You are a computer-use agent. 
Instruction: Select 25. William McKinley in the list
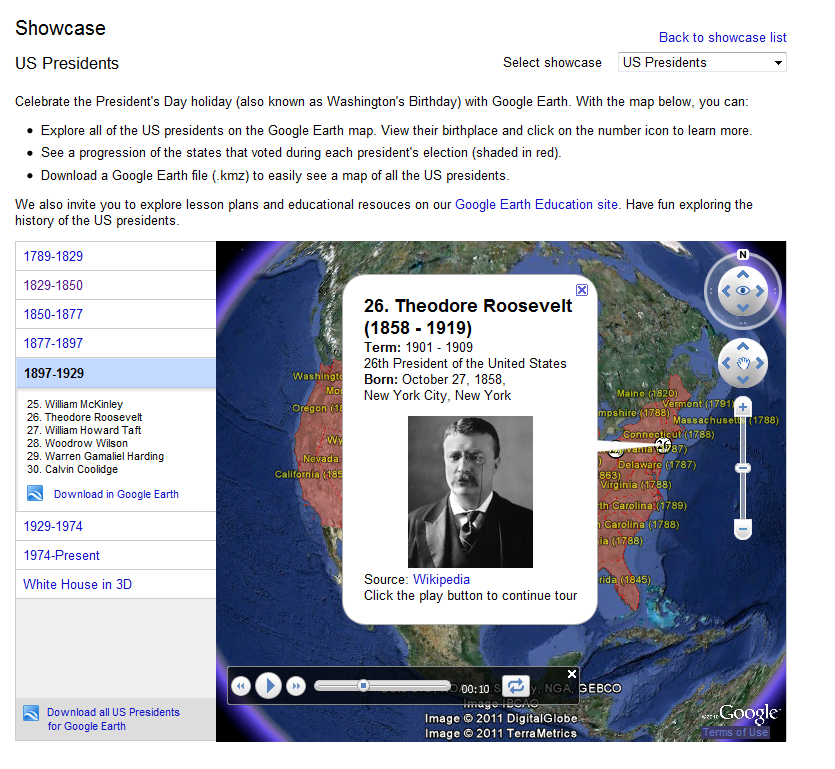pyautogui.click(x=75, y=404)
